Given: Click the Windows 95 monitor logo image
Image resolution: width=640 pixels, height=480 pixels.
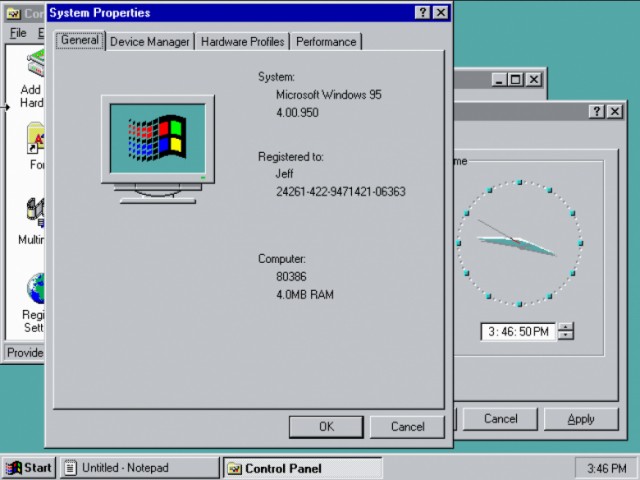Looking at the screenshot, I should [x=158, y=149].
